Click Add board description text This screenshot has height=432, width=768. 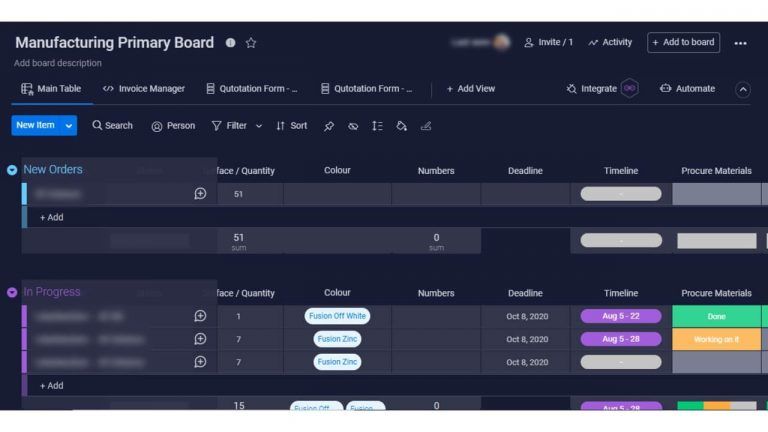(x=58, y=63)
